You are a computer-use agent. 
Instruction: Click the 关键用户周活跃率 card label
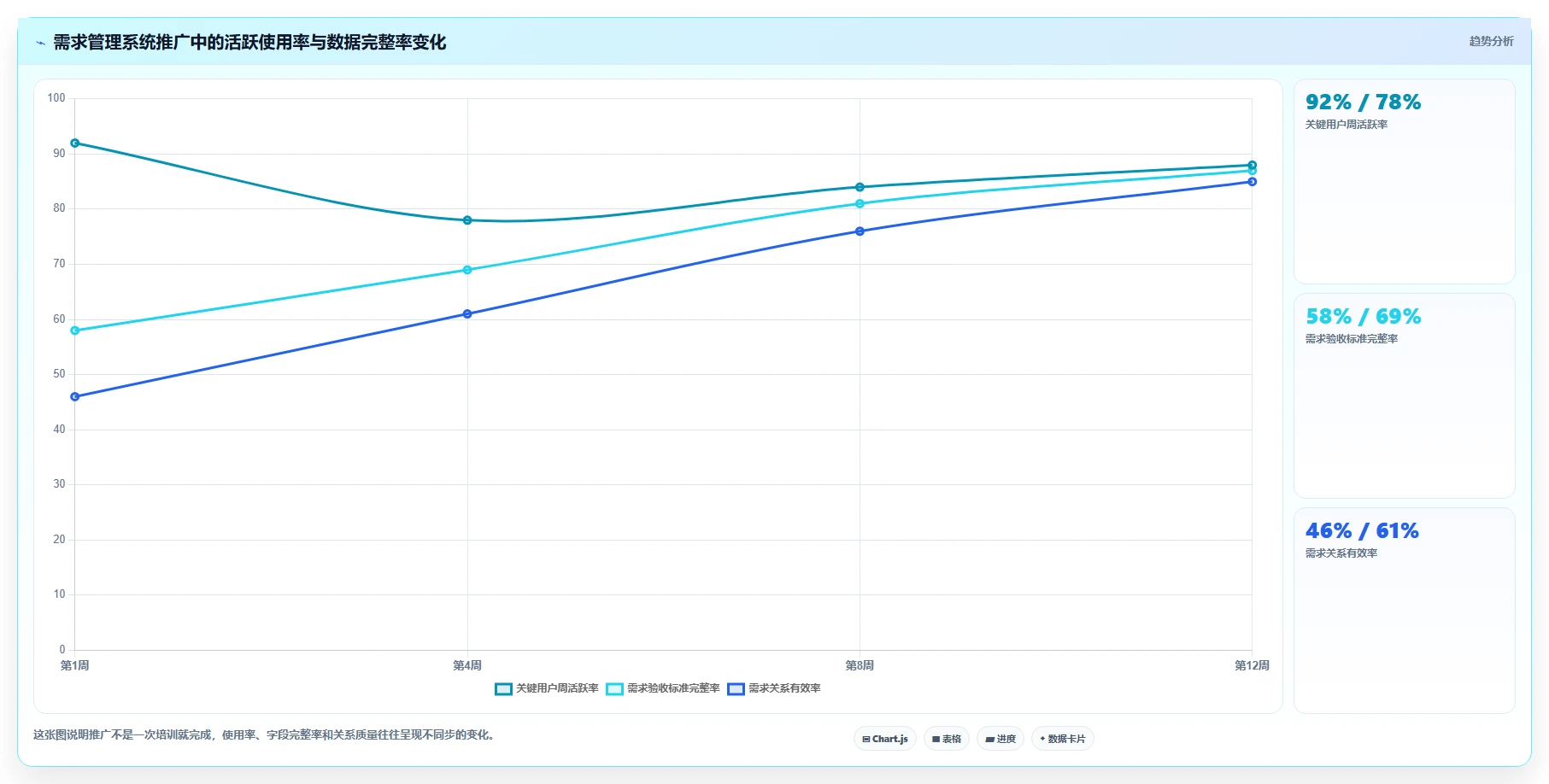tap(1347, 125)
